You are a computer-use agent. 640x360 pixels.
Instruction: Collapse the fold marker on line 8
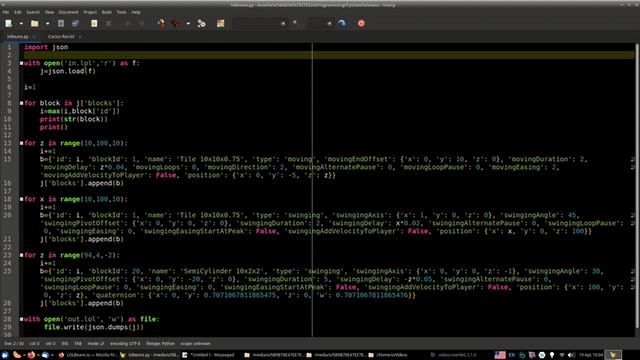coord(21,103)
